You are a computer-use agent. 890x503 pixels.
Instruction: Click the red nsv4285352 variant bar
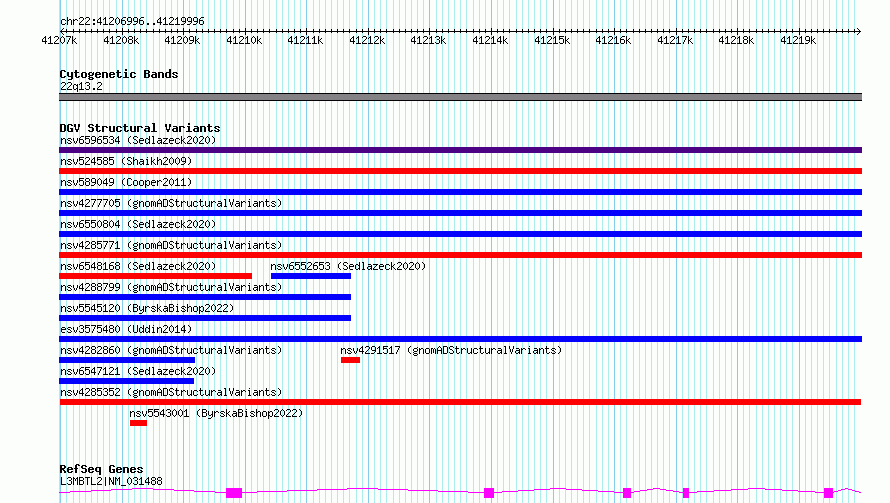(x=460, y=402)
